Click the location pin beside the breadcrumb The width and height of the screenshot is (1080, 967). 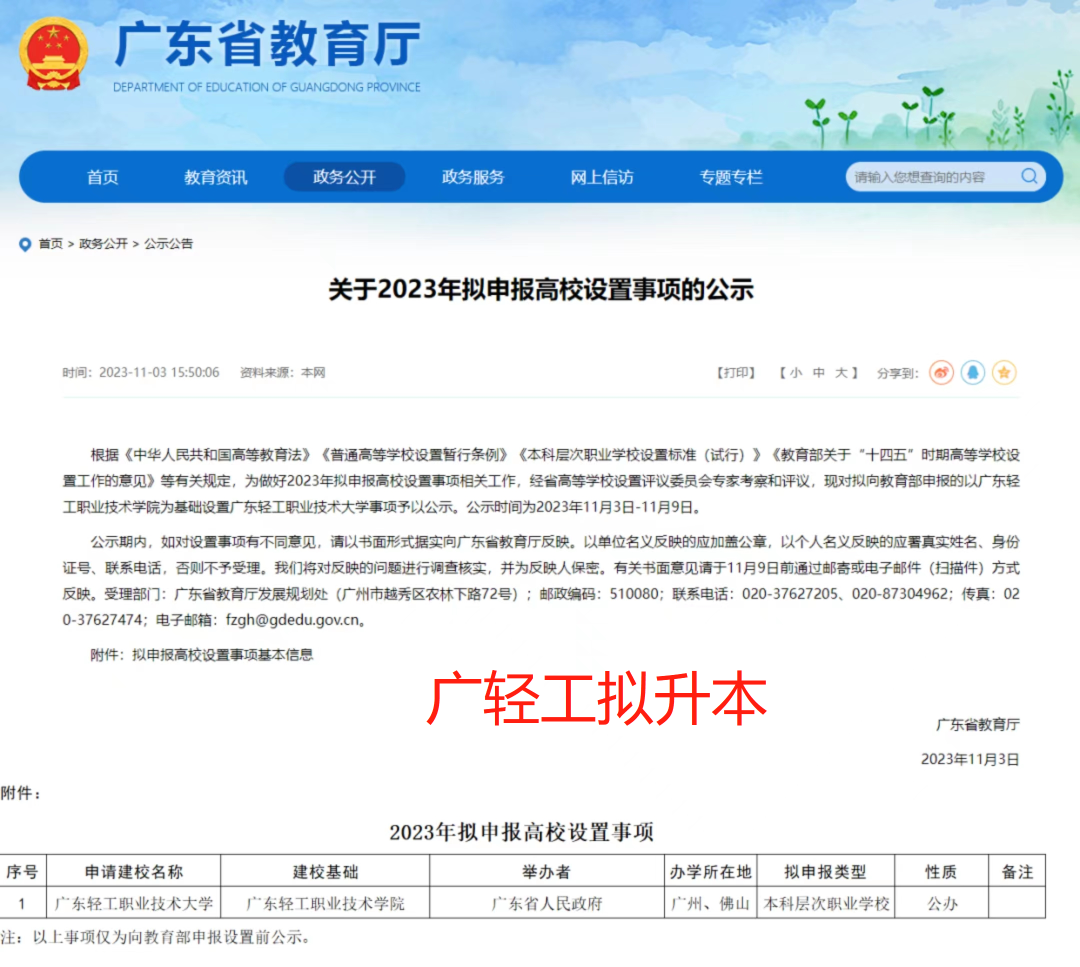pos(24,244)
